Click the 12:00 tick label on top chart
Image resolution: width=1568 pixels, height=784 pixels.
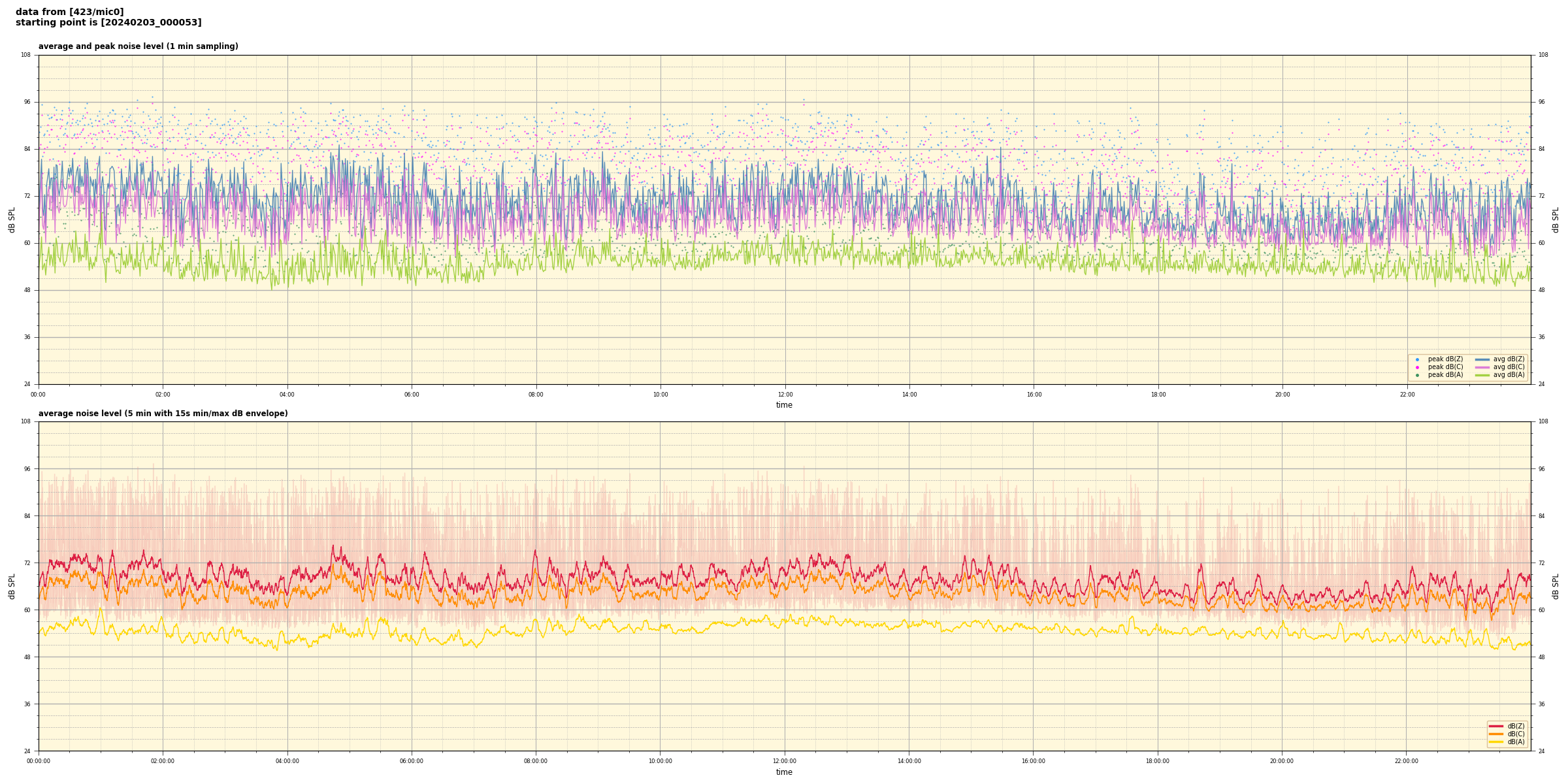point(785,395)
